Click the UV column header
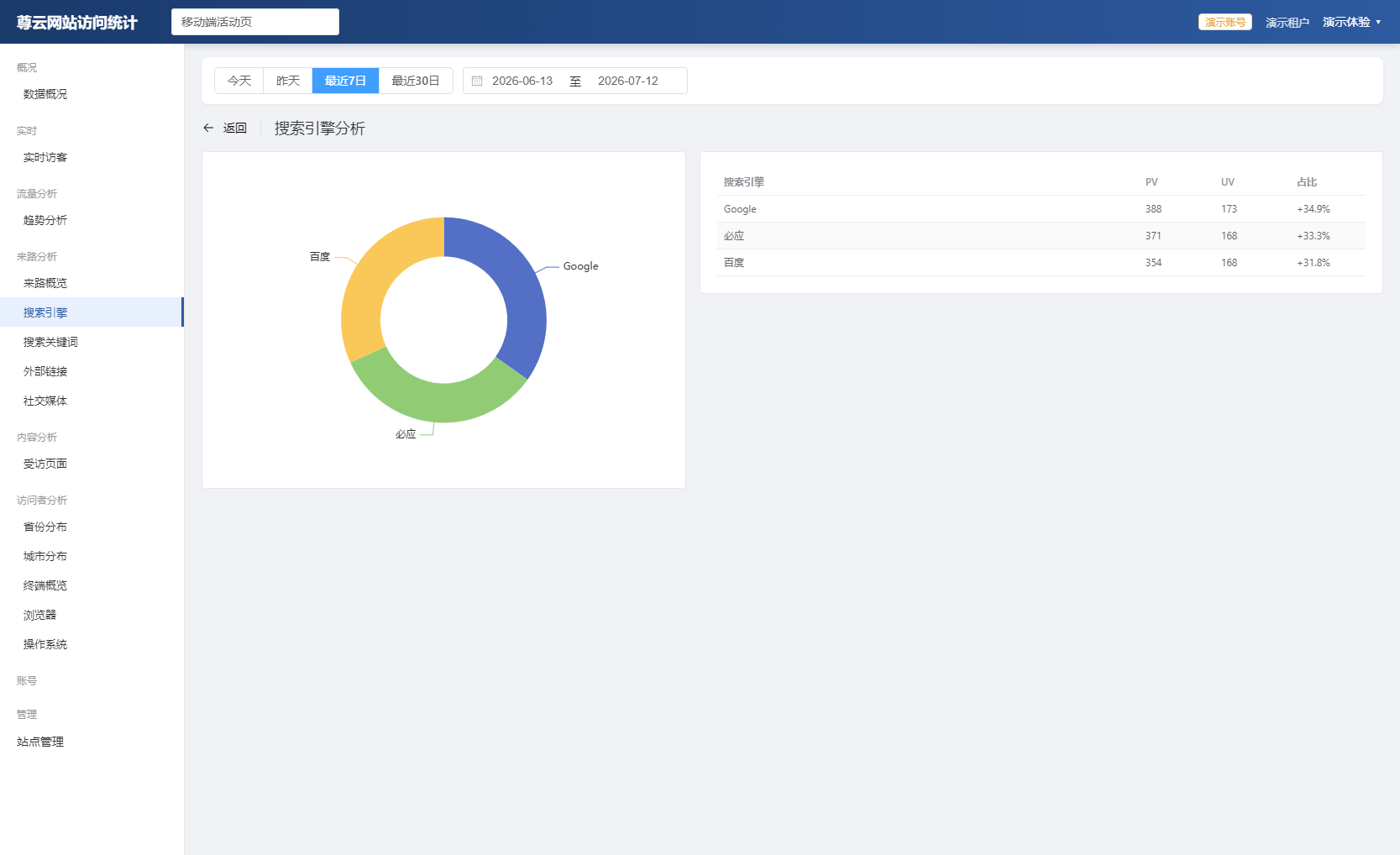Image resolution: width=1400 pixels, height=855 pixels. [x=1228, y=182]
